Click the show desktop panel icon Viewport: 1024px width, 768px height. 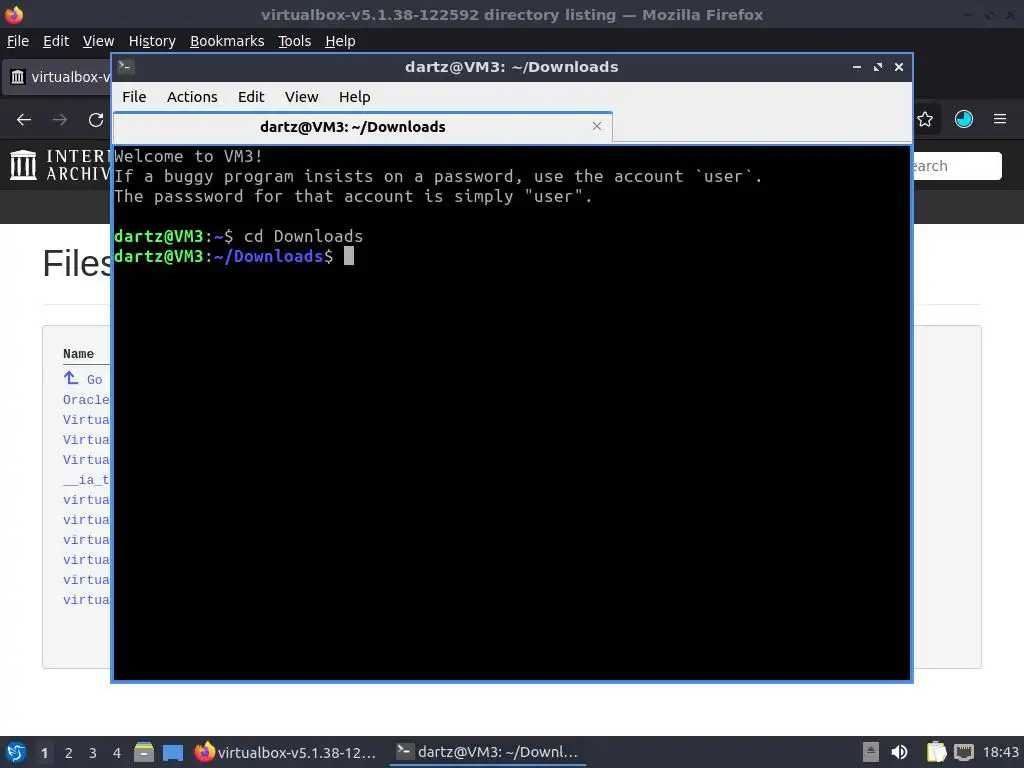point(173,752)
